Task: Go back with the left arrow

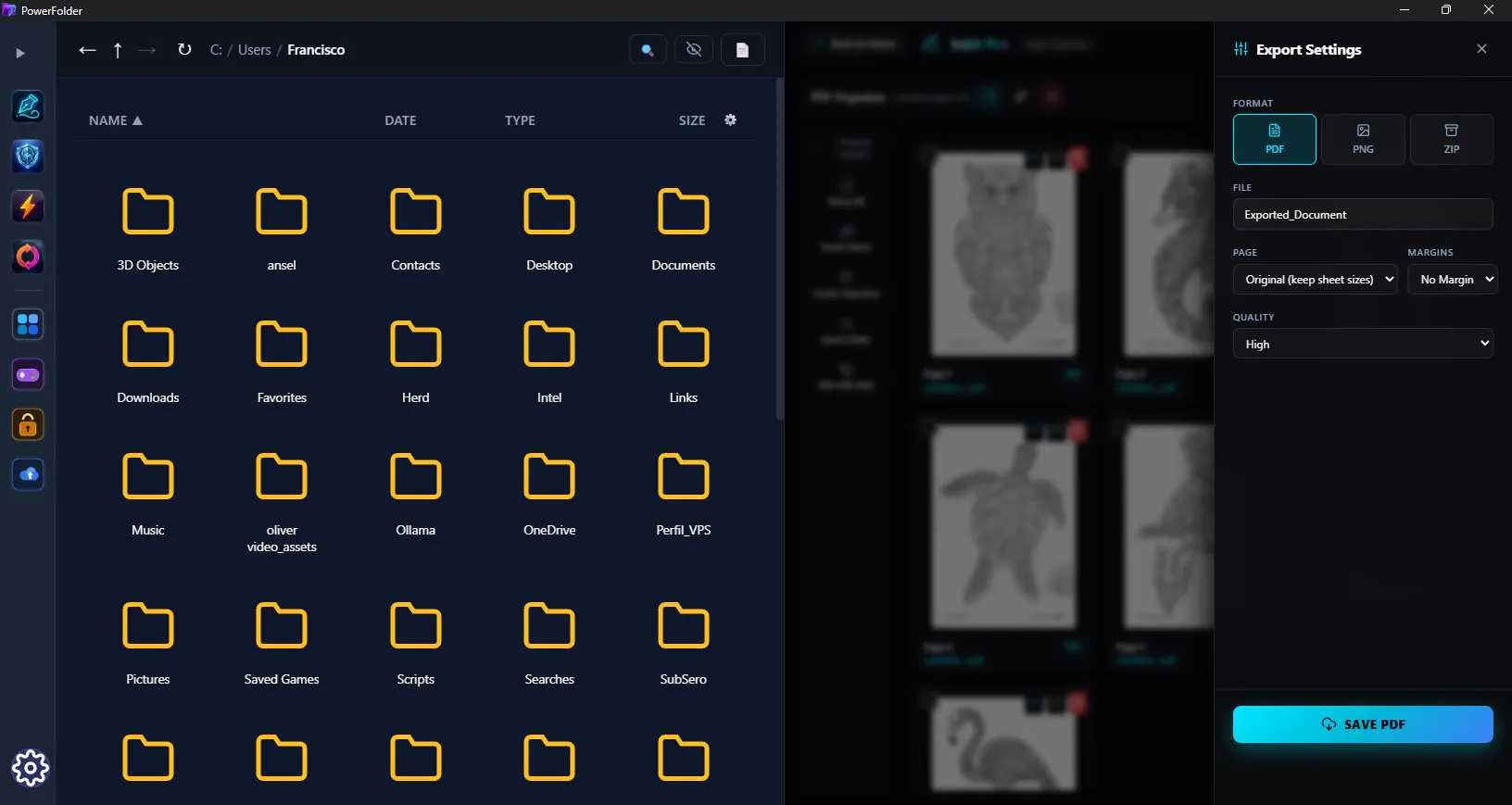Action: pos(87,50)
